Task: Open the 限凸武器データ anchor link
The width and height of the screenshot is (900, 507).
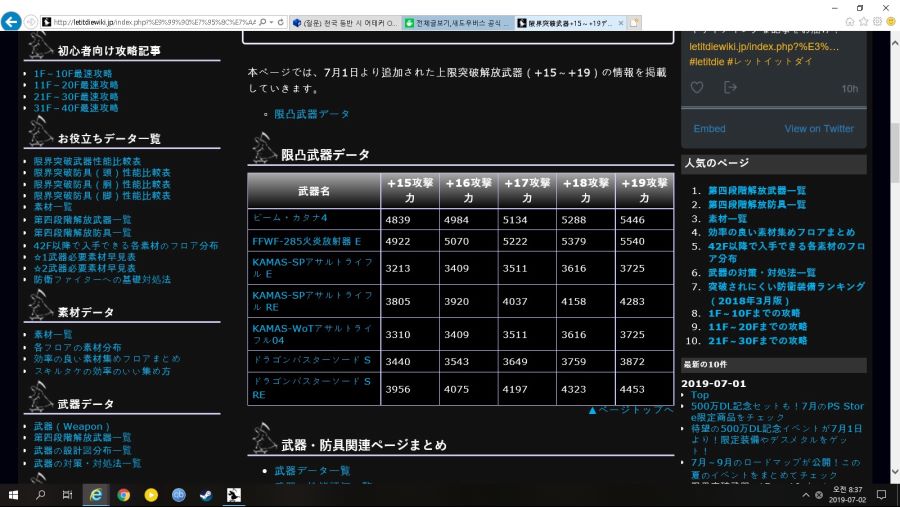Action: pos(311,114)
